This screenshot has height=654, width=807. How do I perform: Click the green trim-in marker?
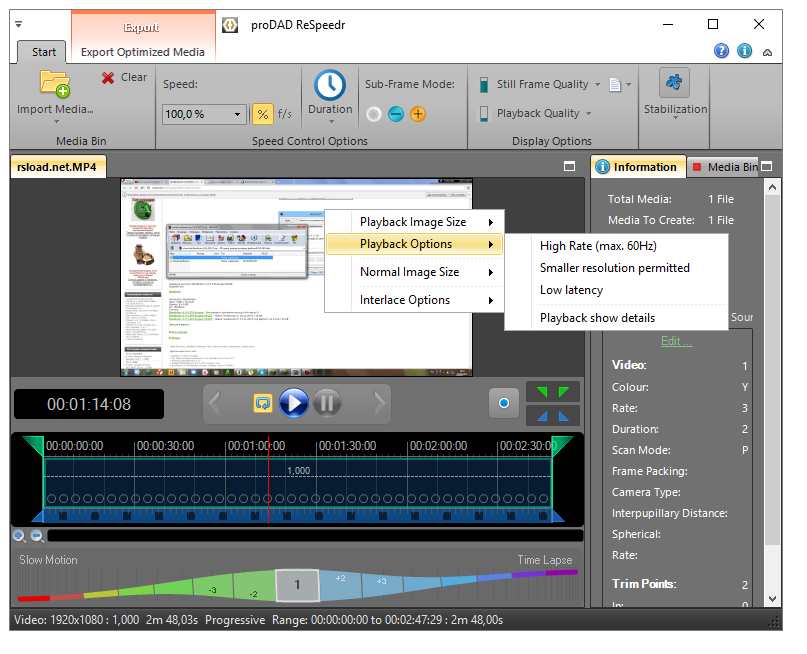pos(34,446)
